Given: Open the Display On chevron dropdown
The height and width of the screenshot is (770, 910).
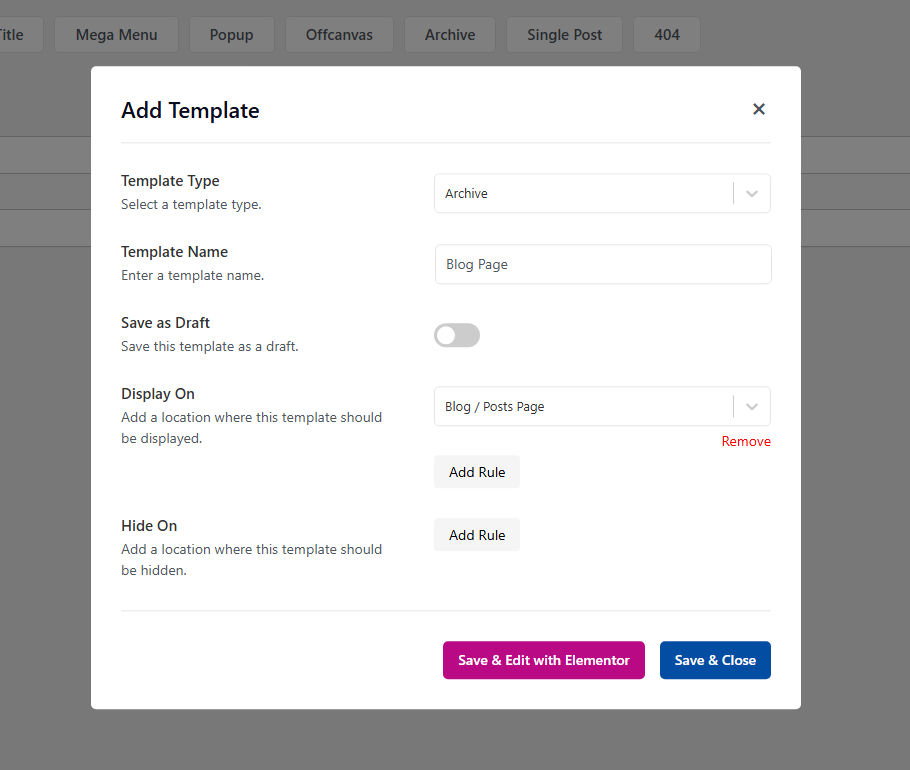Looking at the screenshot, I should coord(752,407).
